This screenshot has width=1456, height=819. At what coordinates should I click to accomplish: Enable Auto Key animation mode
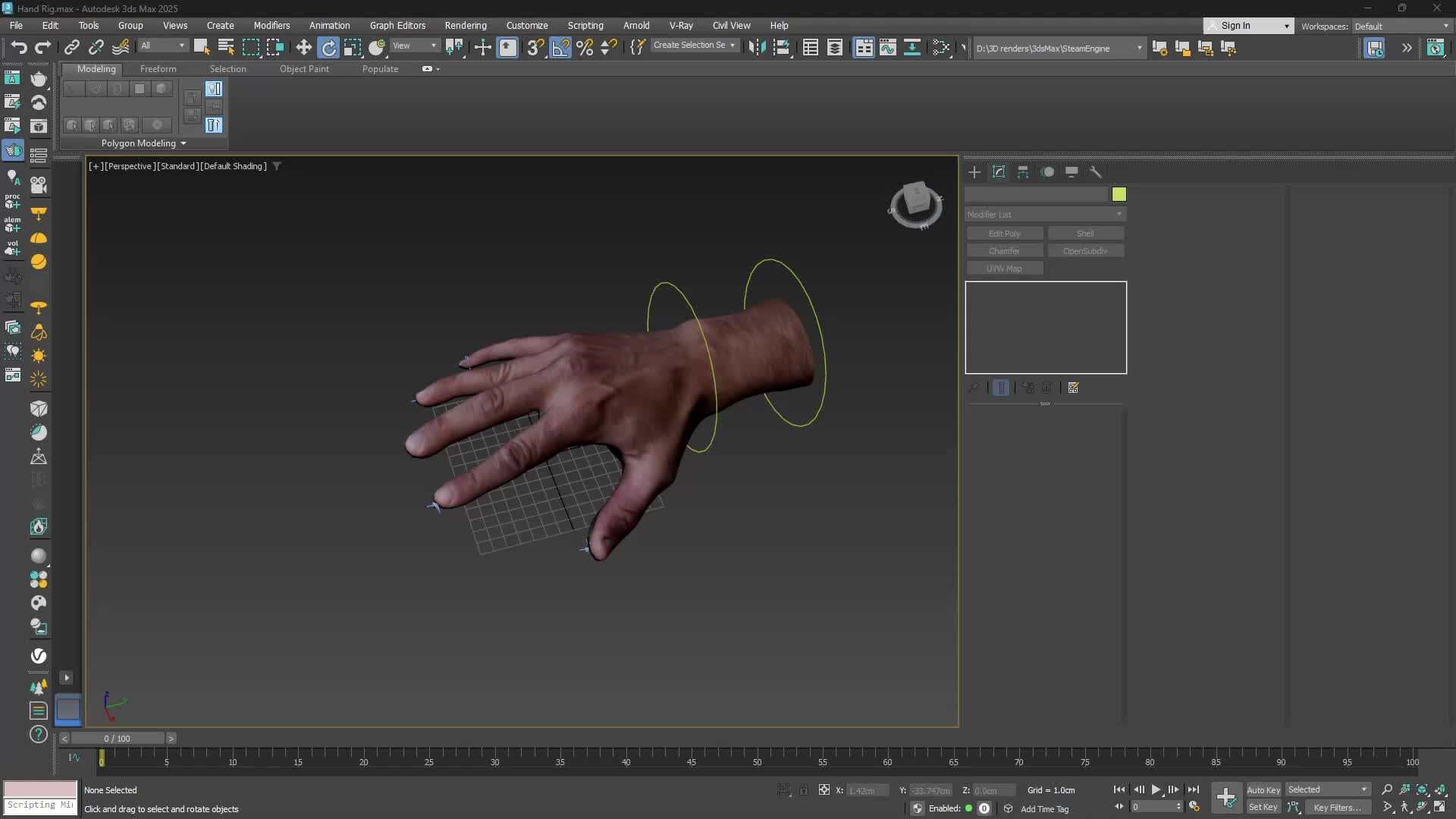pyautogui.click(x=1263, y=789)
